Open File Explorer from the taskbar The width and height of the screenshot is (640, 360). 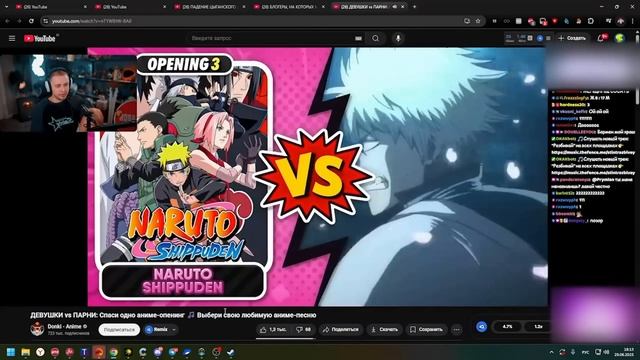25,352
